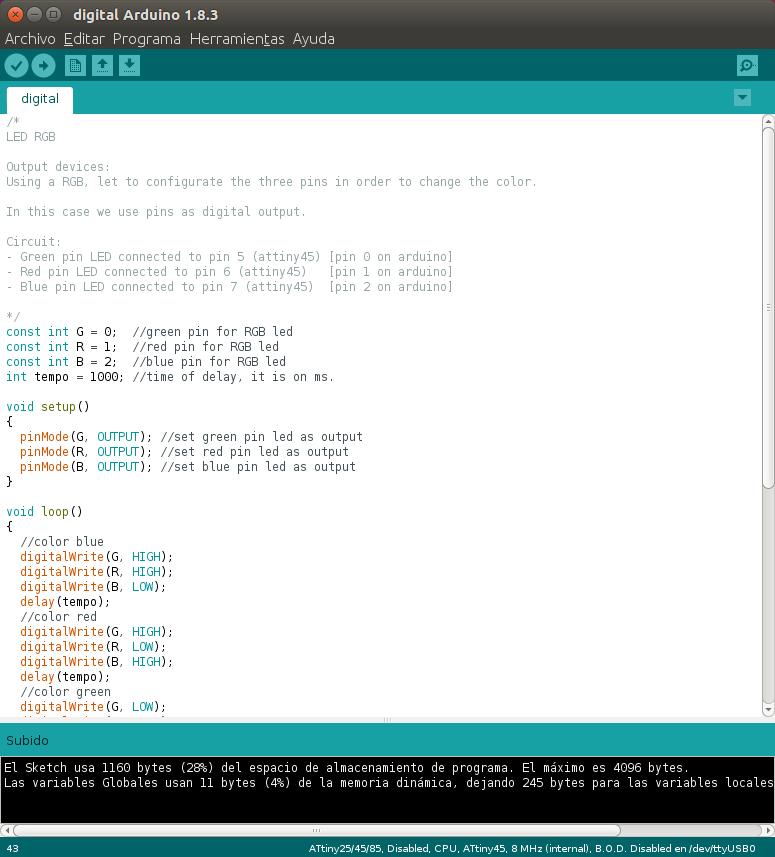Open the Serial Monitor magnifier icon
Image resolution: width=775 pixels, height=857 pixels.
pyautogui.click(x=747, y=66)
